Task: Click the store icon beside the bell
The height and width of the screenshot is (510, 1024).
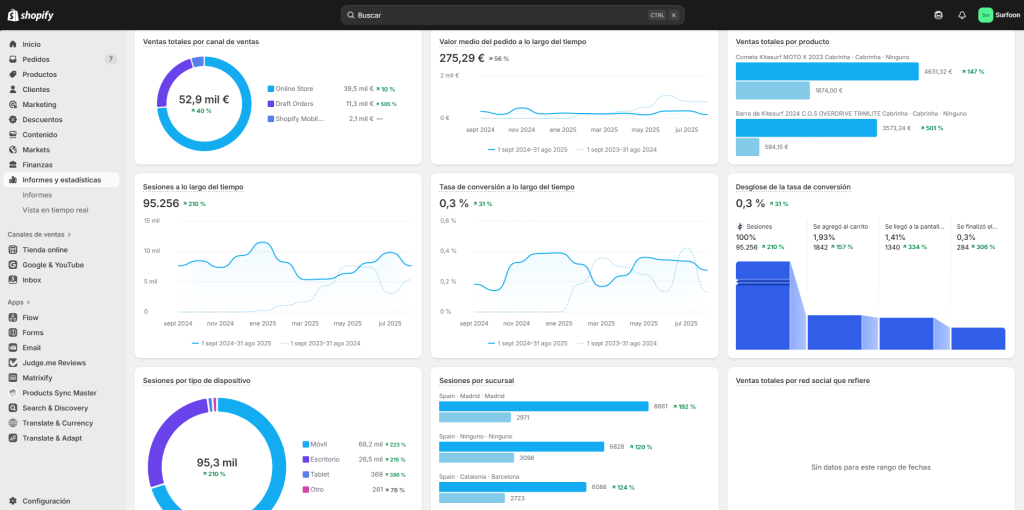Action: pyautogui.click(x=938, y=15)
